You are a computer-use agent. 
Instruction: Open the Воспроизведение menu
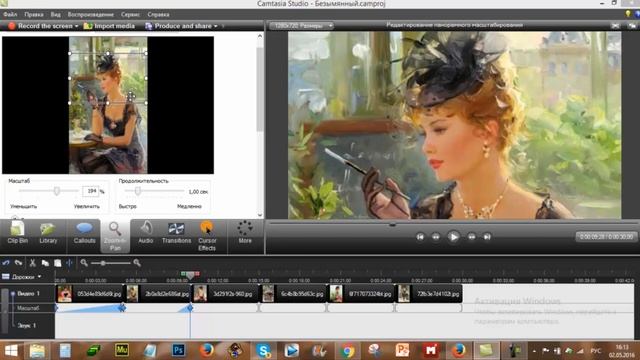click(91, 14)
